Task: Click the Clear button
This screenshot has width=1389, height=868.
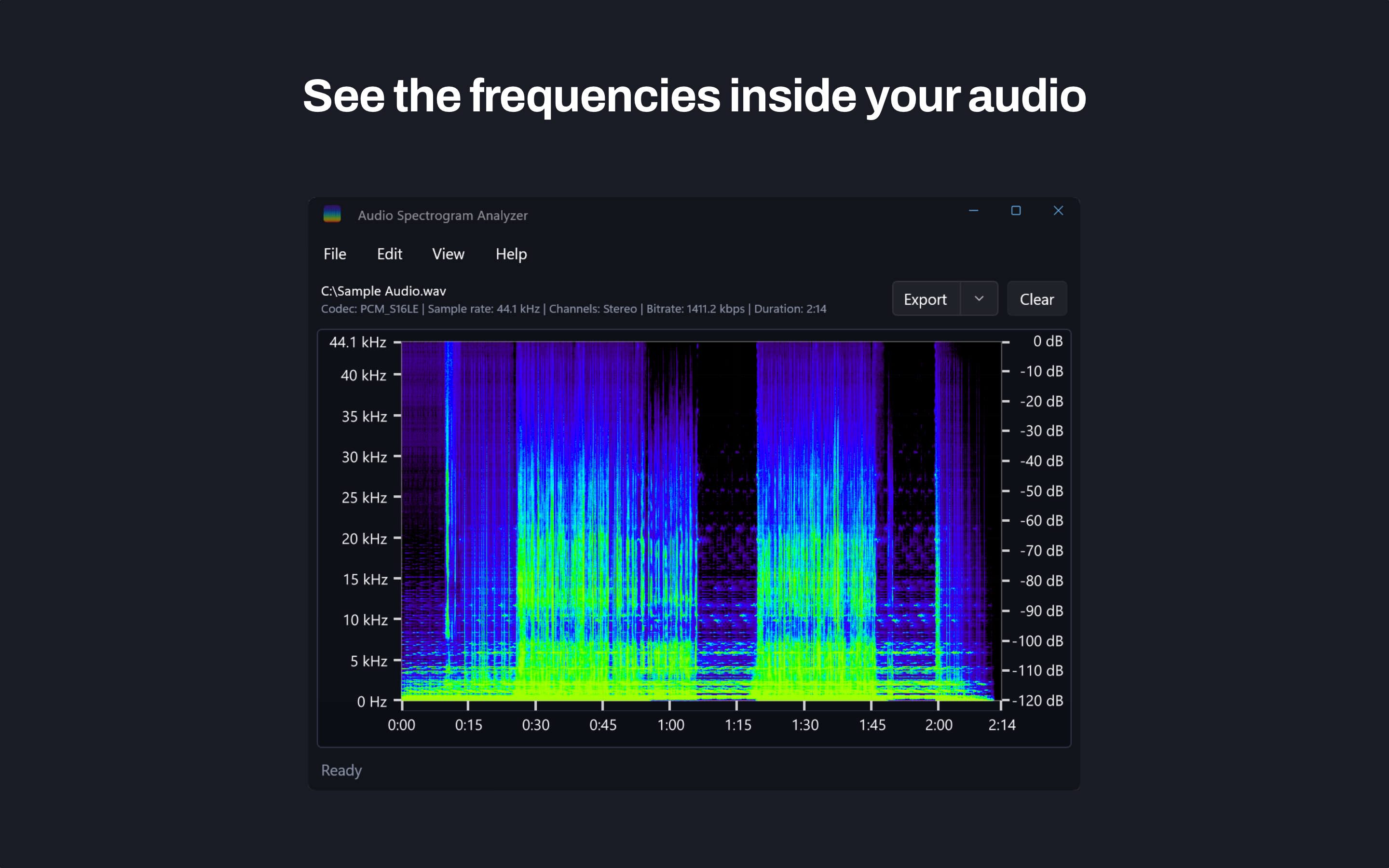Action: [1036, 298]
